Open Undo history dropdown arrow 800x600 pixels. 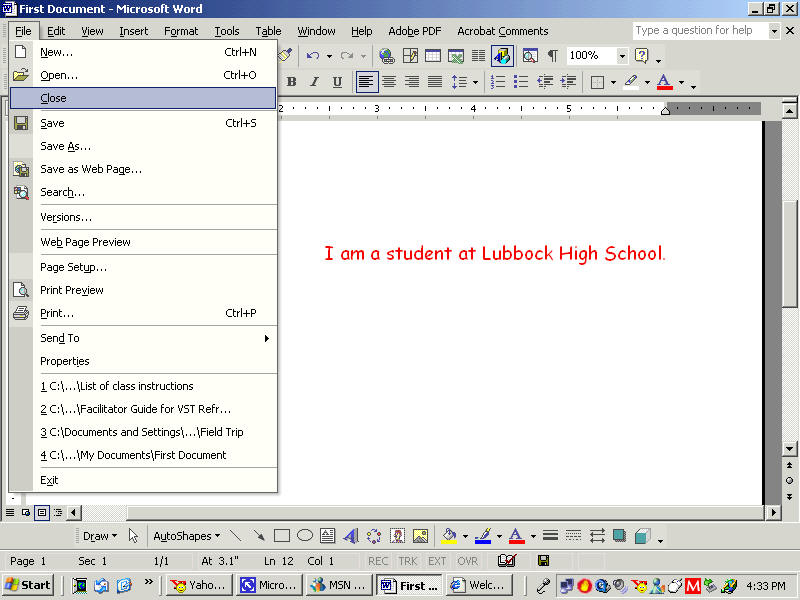pos(330,56)
